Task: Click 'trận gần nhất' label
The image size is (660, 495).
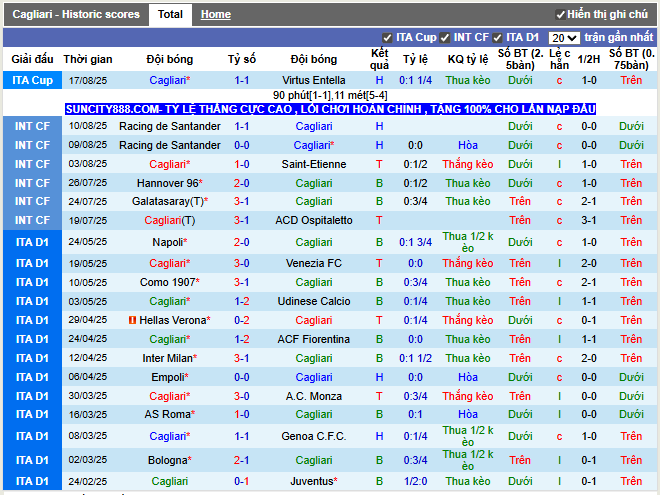Action: (x=619, y=37)
